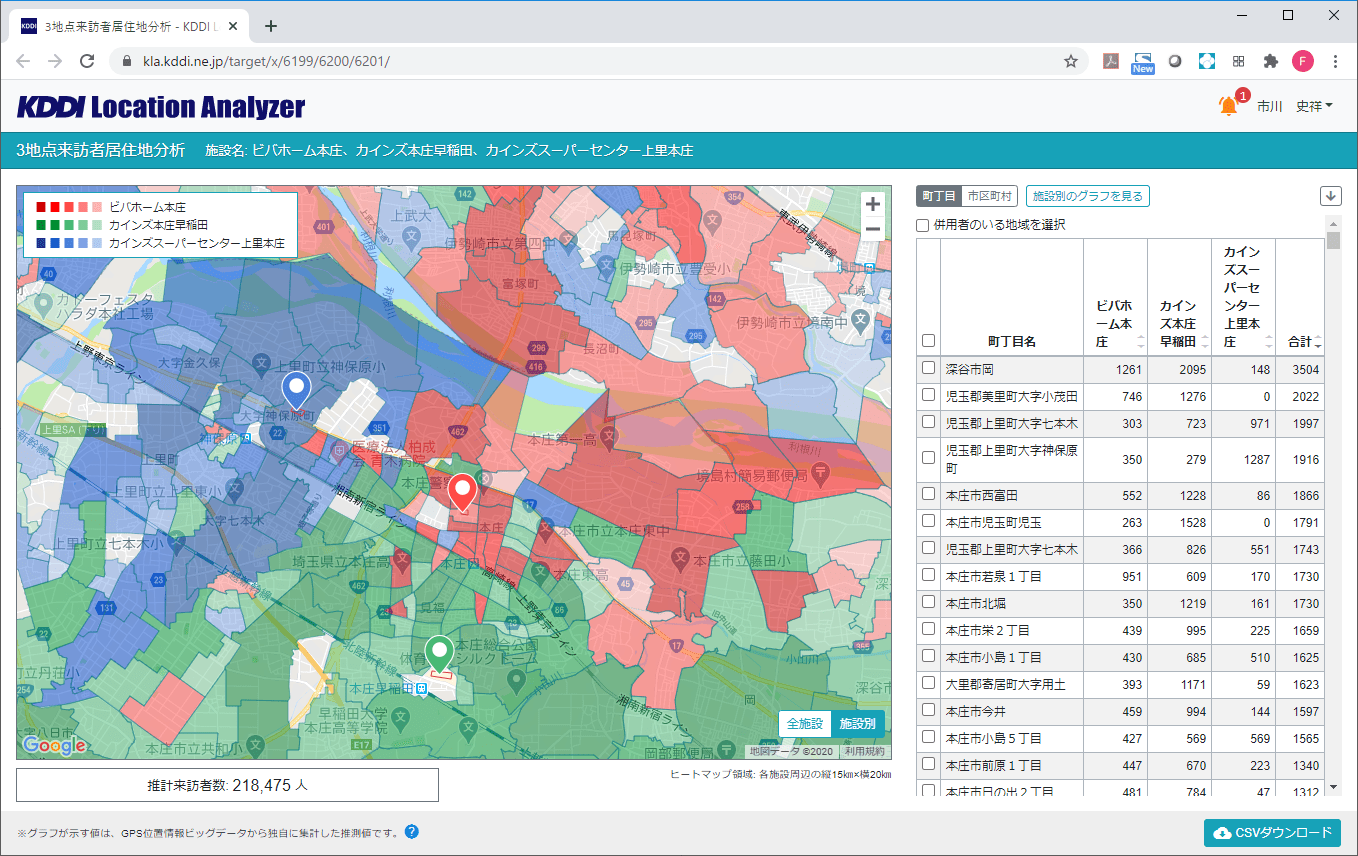Viewport: 1358px width, 856px height.
Task: Select 施設別 map view
Action: coord(858,723)
